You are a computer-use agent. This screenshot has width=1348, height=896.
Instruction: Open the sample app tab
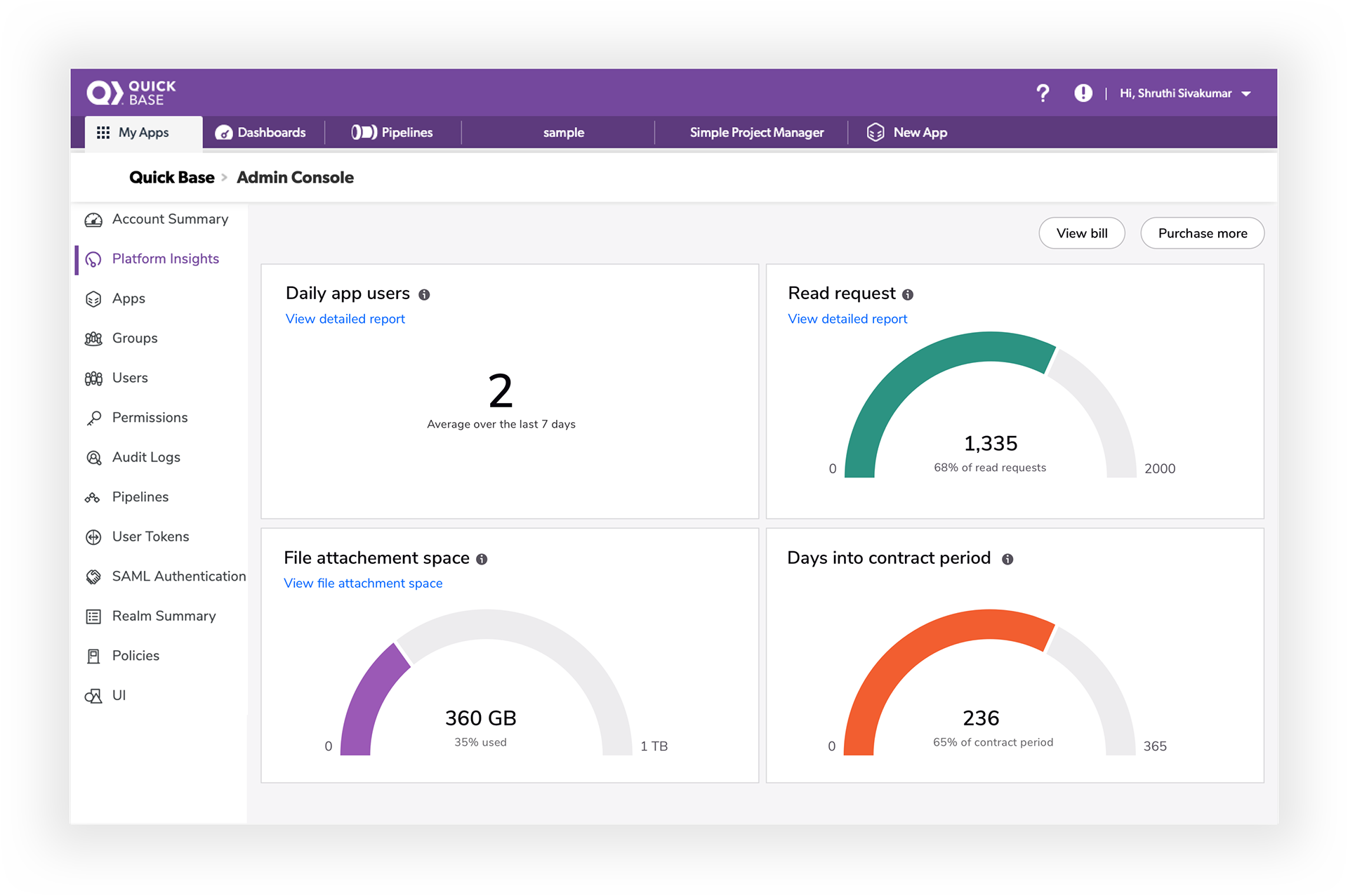click(564, 133)
